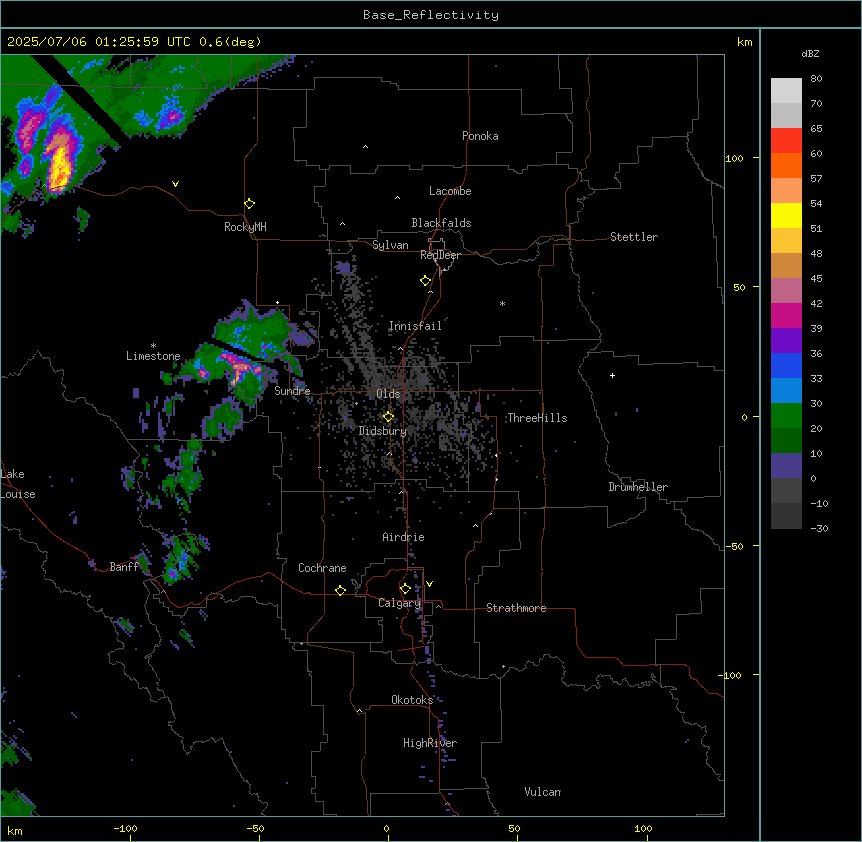The height and width of the screenshot is (842, 862).
Task: Click the Didsbury town label
Action: (383, 431)
